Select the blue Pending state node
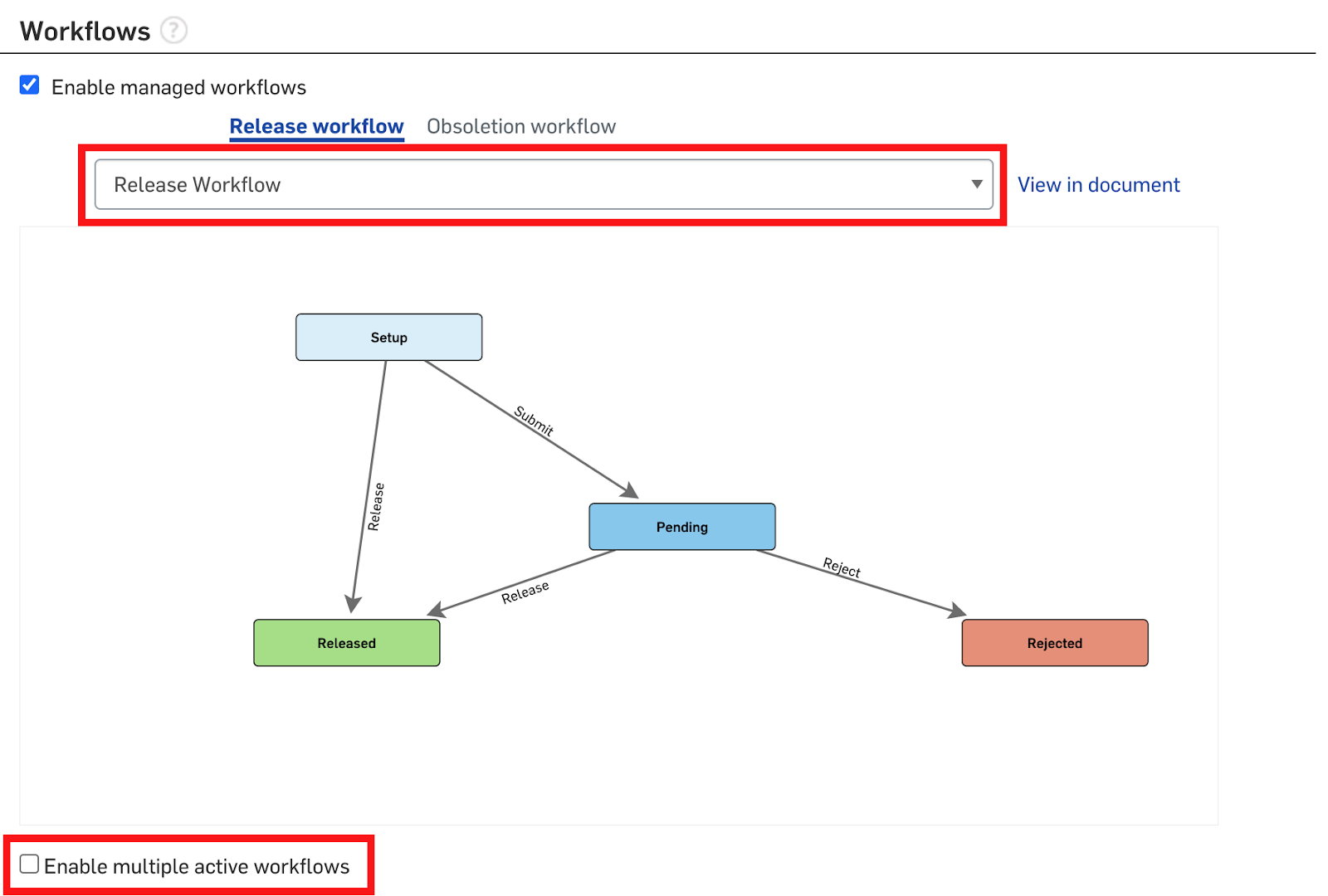1328x896 pixels. pyautogui.click(x=681, y=527)
